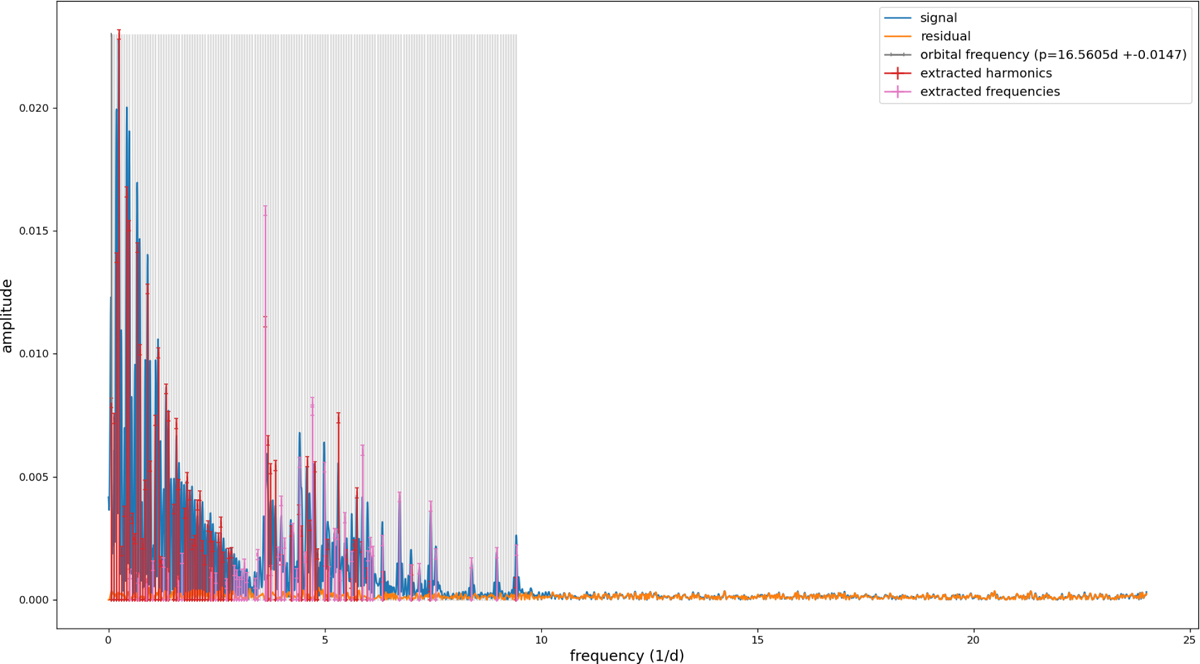The height and width of the screenshot is (664, 1200).
Task: Click the x-axis tick label 20
Action: click(973, 638)
